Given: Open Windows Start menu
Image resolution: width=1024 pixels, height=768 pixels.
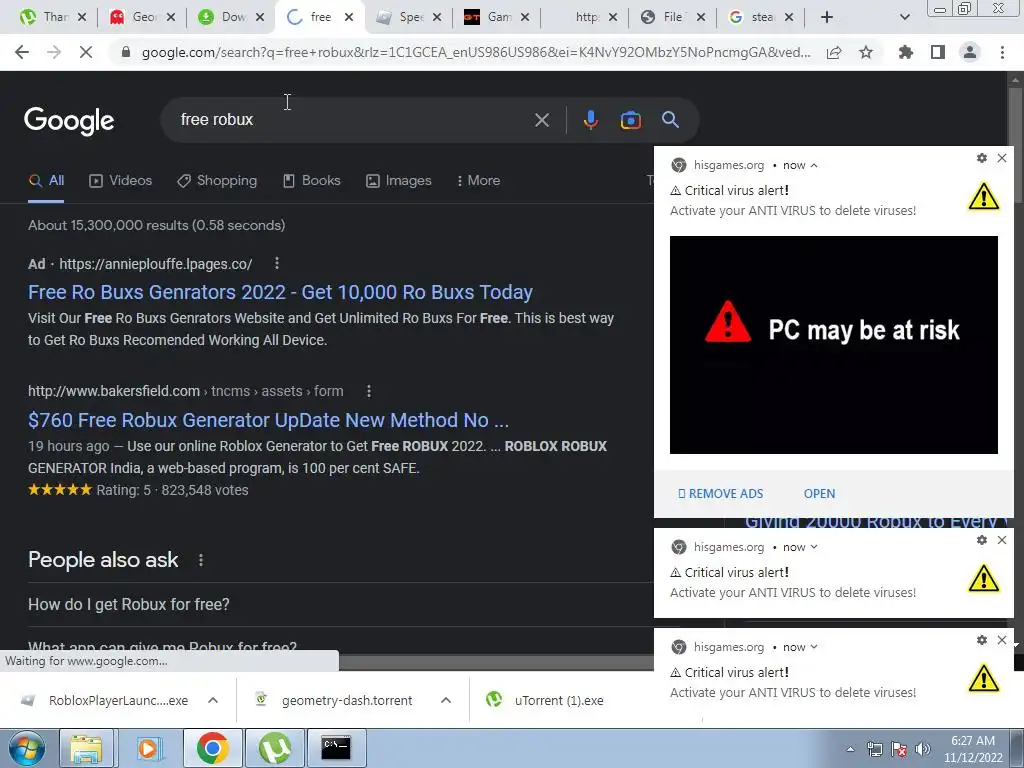Looking at the screenshot, I should point(27,748).
